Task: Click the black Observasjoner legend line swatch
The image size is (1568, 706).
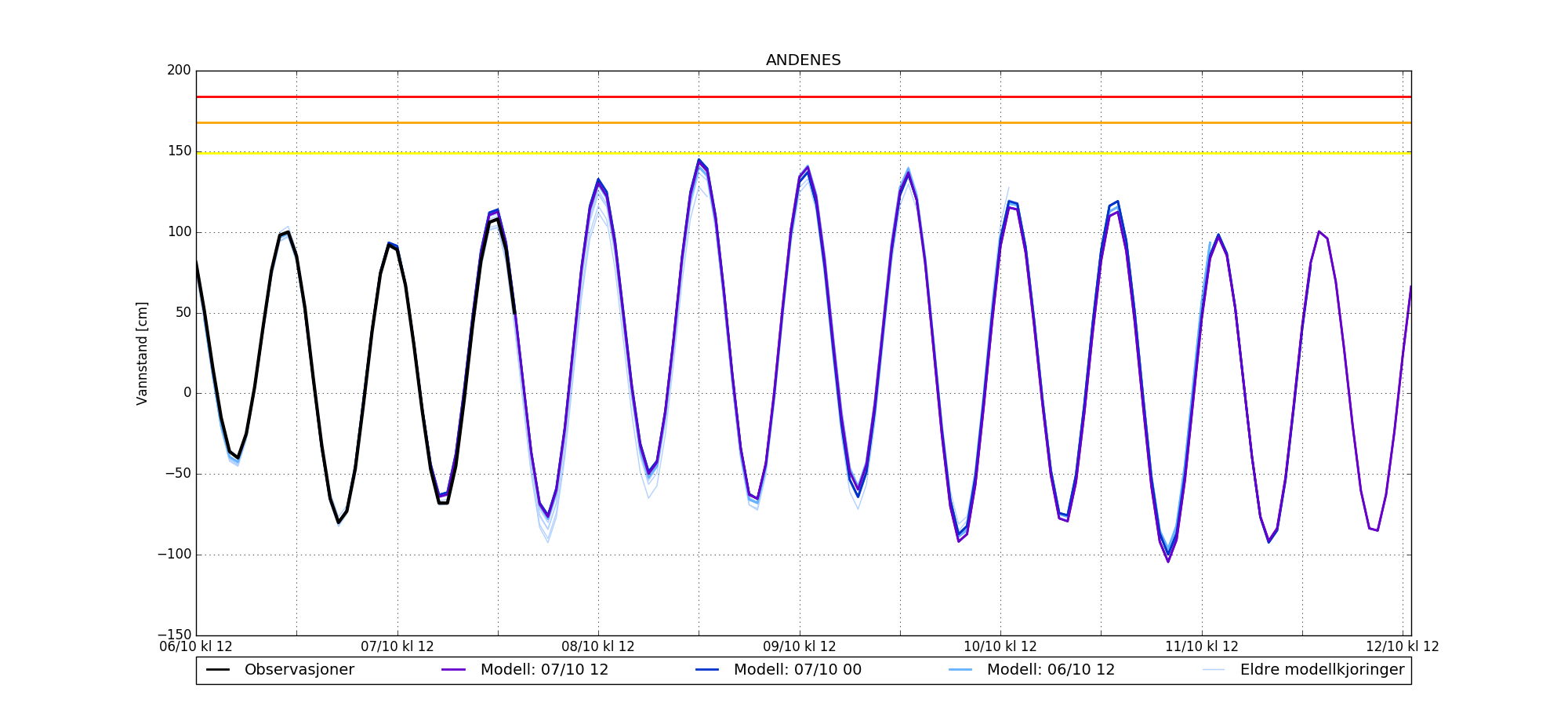Action: (x=218, y=670)
